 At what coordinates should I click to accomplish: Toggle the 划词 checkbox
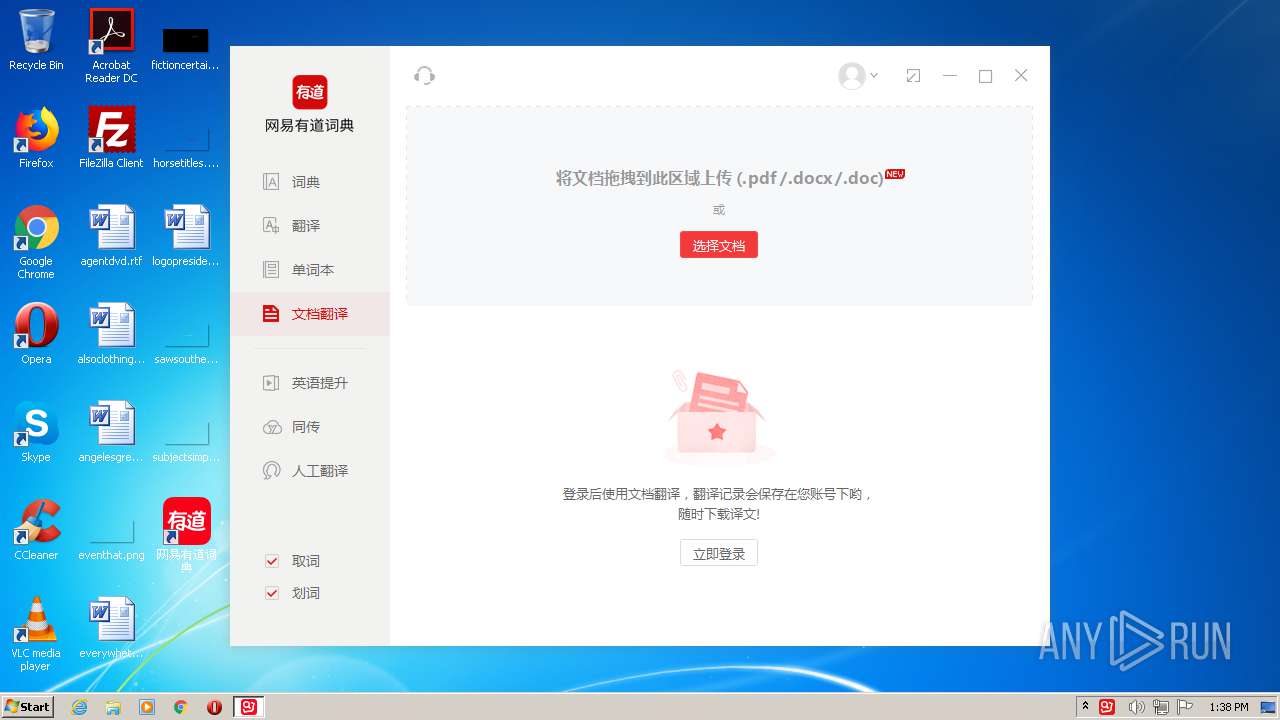point(271,593)
